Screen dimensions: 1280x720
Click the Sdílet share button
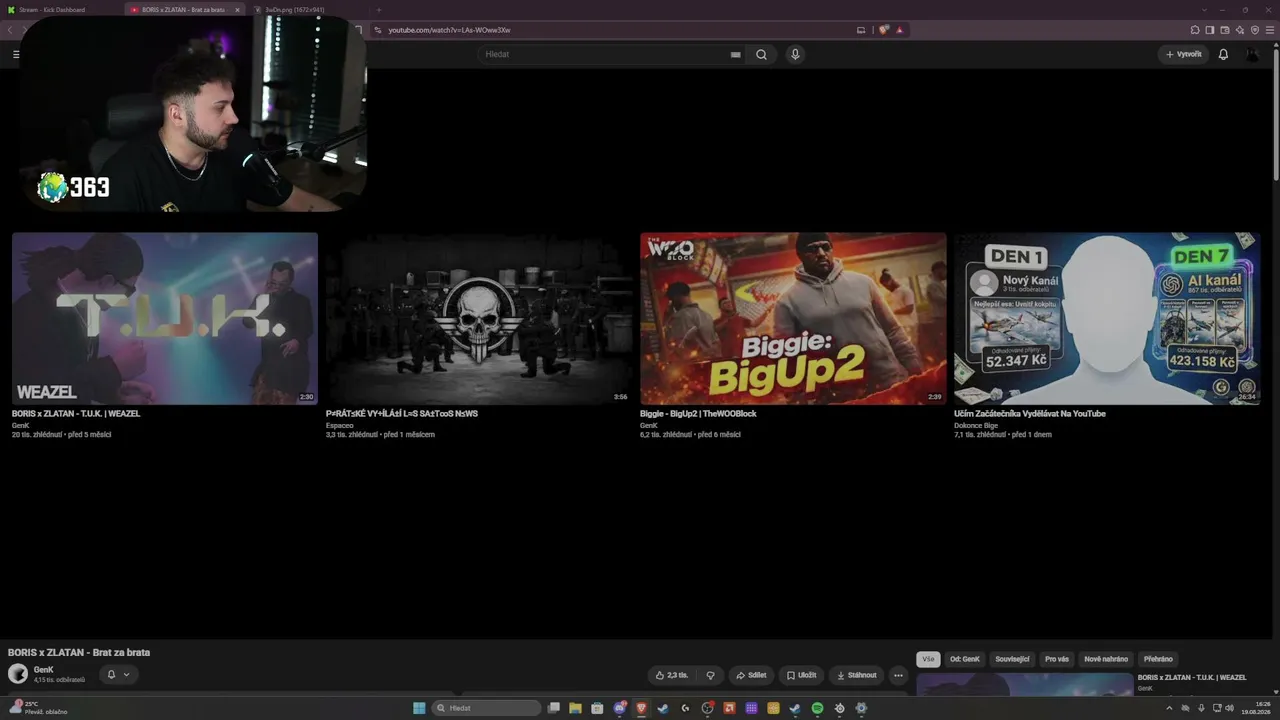pyautogui.click(x=751, y=675)
